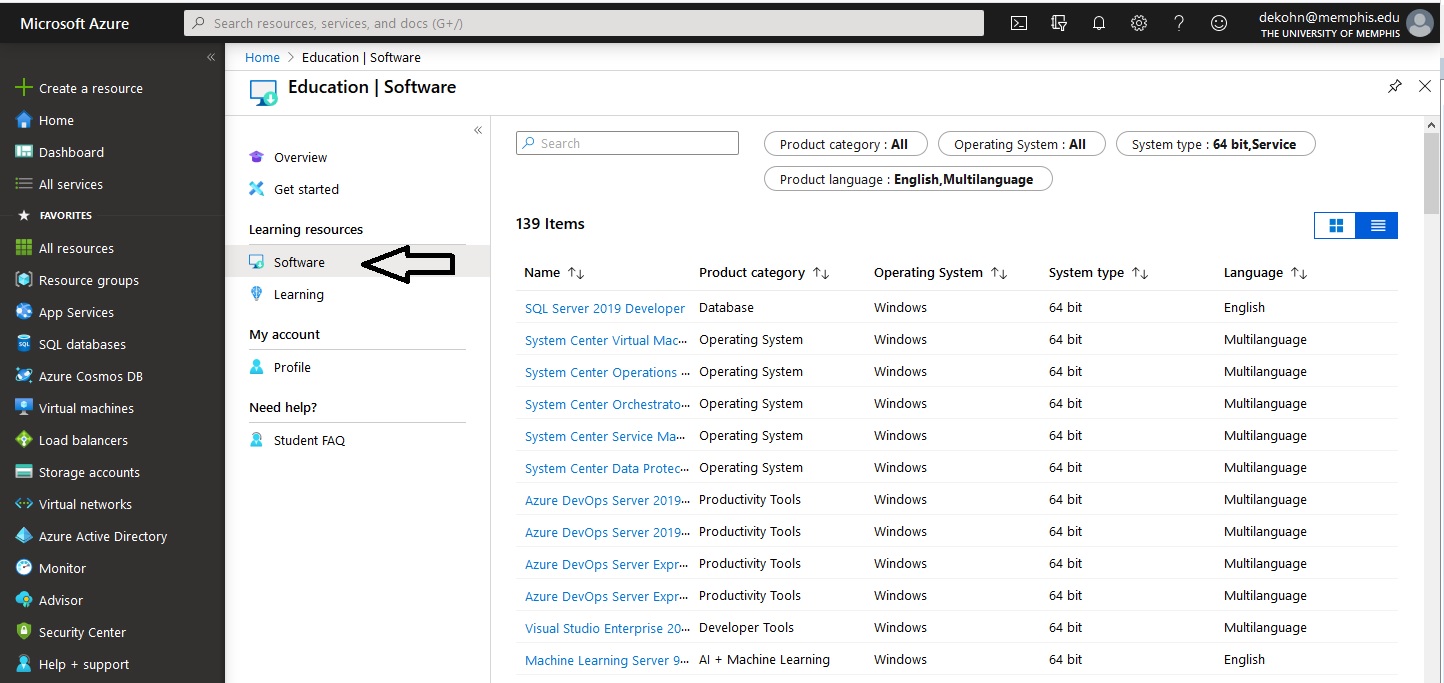Open the Help question mark icon
Viewport: 1444px width, 683px height.
click(x=1179, y=23)
